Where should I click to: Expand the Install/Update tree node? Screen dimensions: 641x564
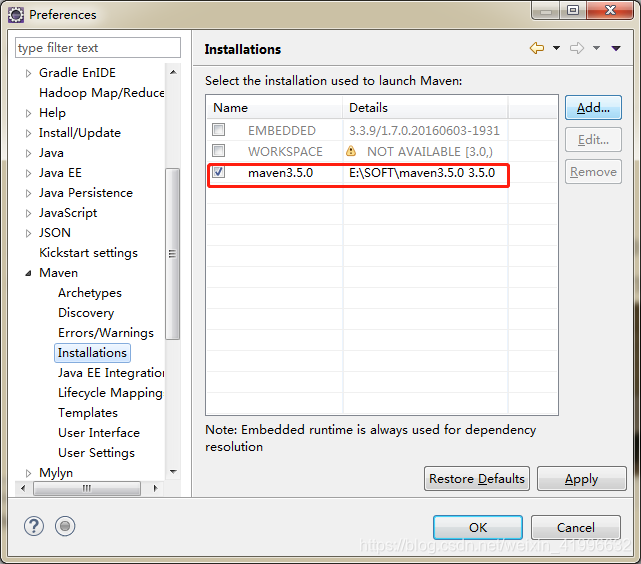coord(28,133)
